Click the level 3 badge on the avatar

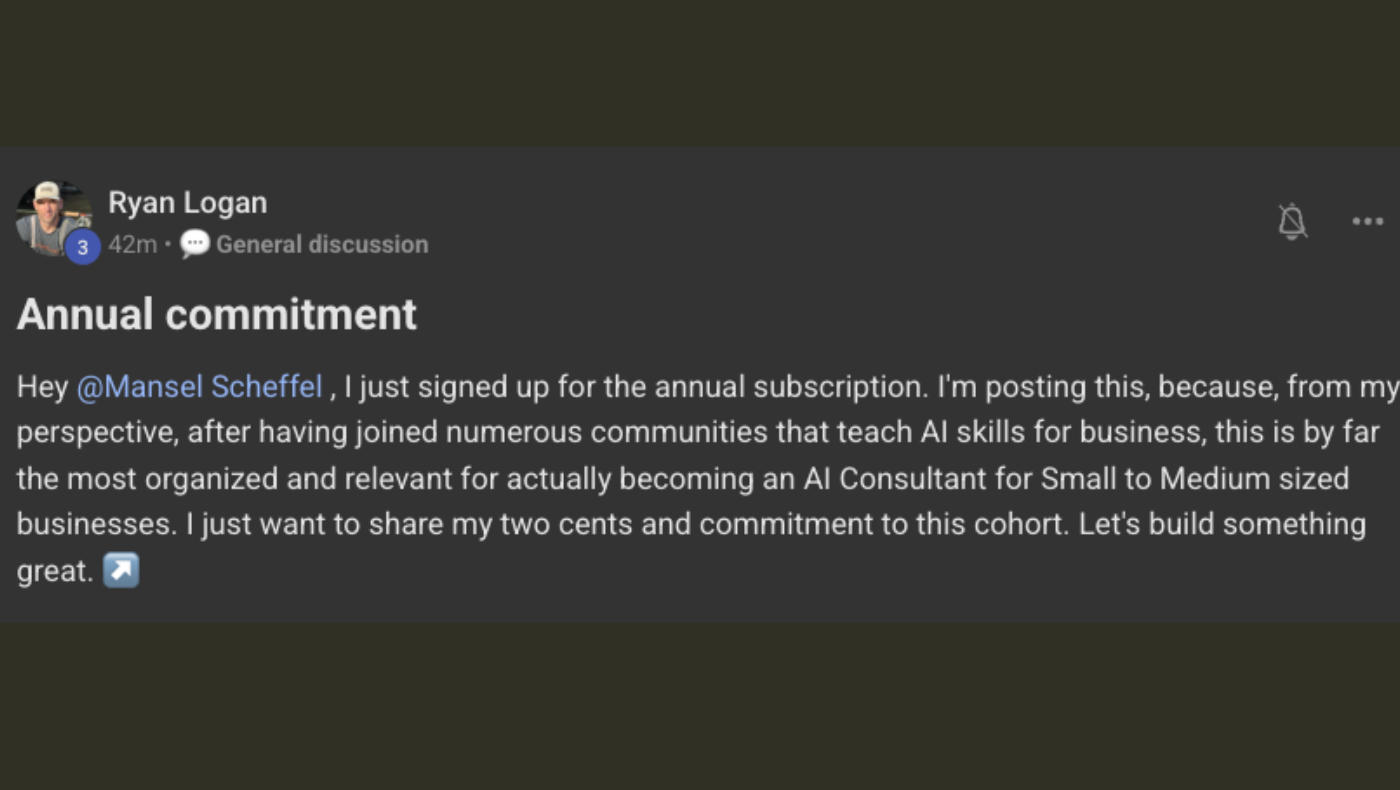[83, 247]
